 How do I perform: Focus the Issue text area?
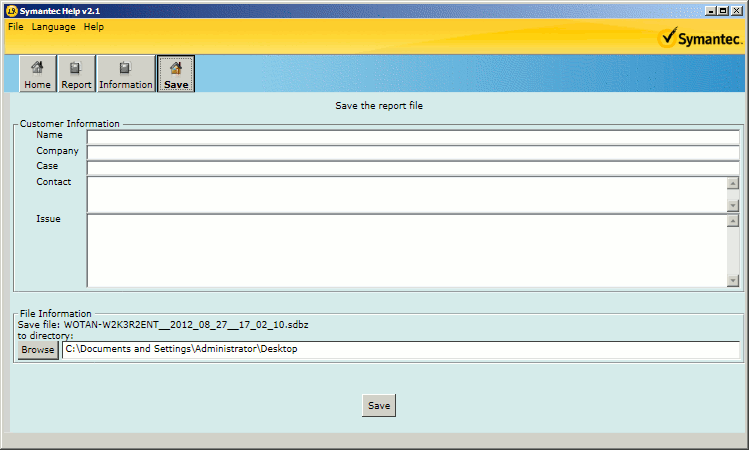point(407,251)
